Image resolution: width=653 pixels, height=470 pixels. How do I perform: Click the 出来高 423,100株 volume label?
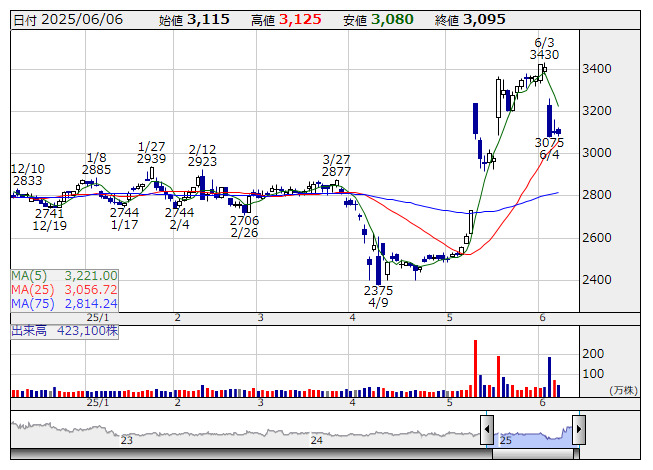(x=65, y=331)
